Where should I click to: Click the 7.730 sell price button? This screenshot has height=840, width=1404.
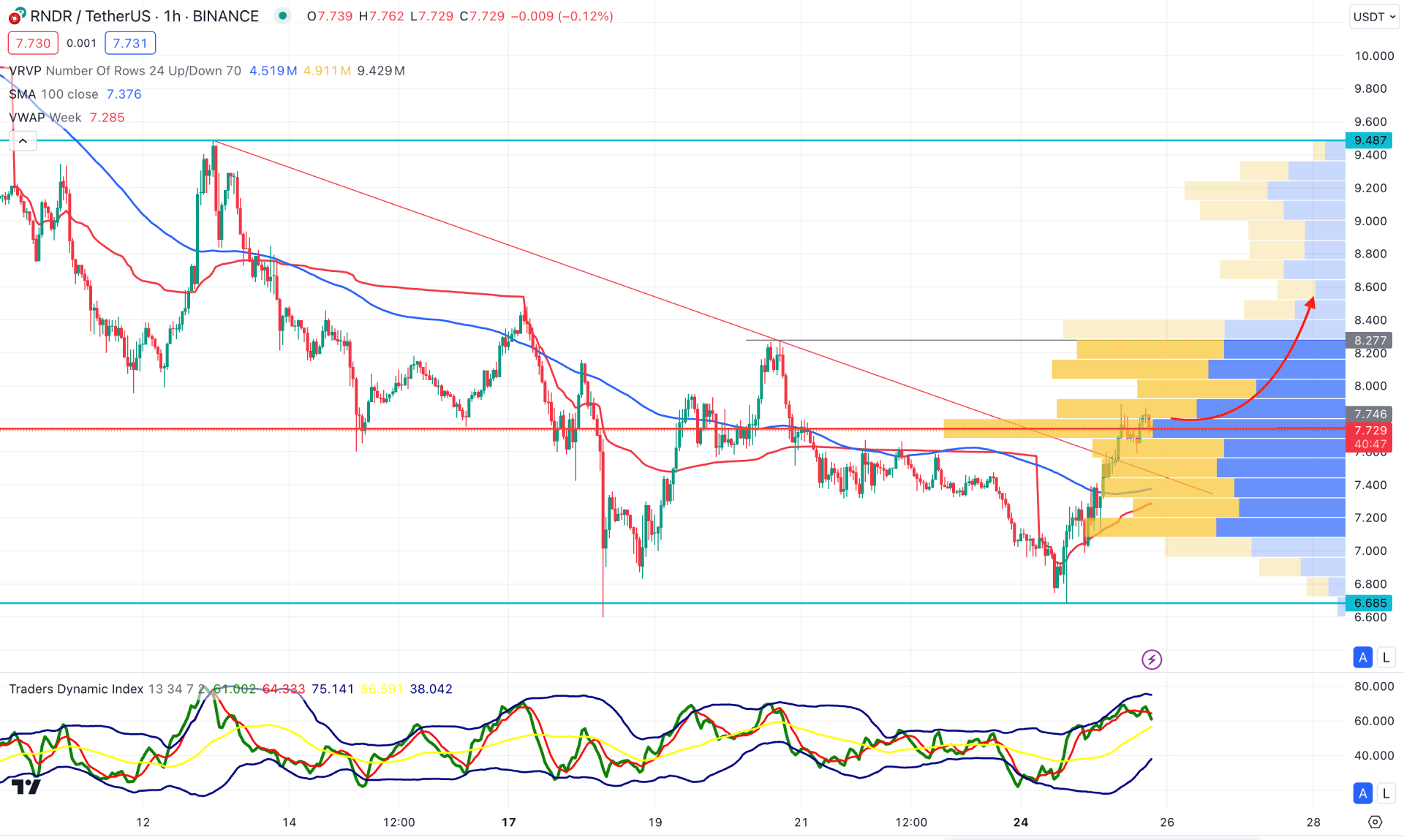[x=33, y=43]
